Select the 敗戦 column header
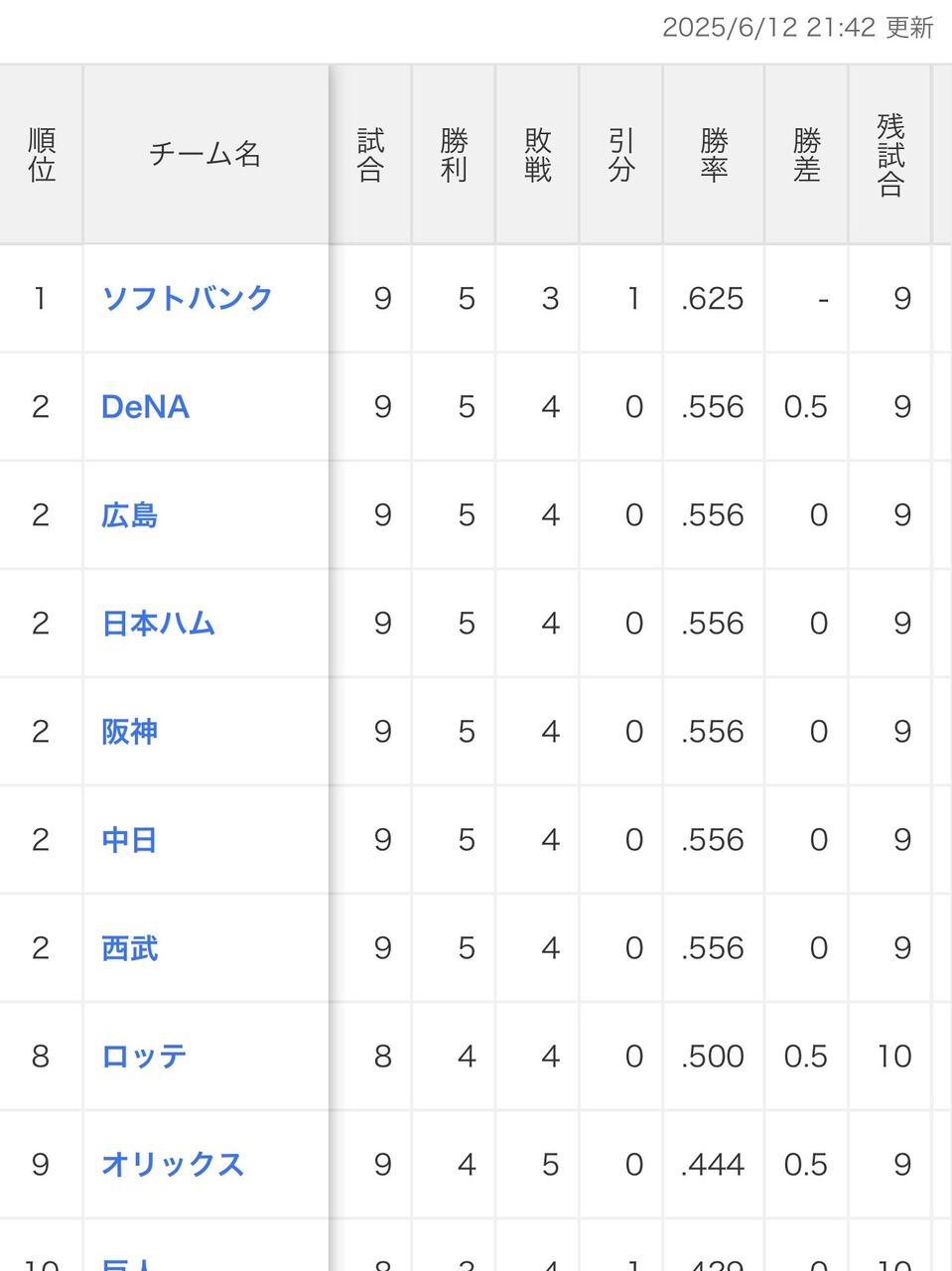 pyautogui.click(x=537, y=155)
